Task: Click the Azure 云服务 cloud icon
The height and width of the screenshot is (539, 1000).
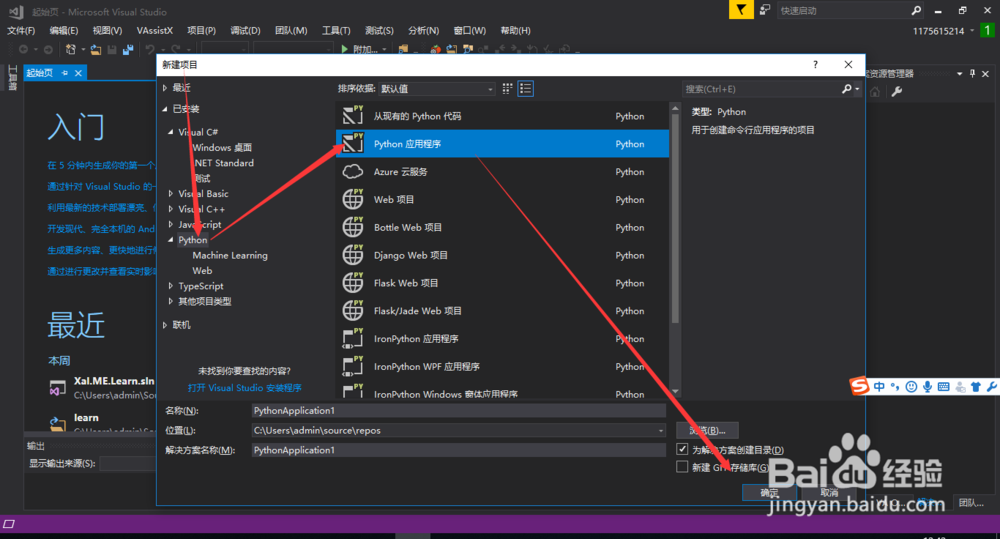Action: pyautogui.click(x=353, y=172)
